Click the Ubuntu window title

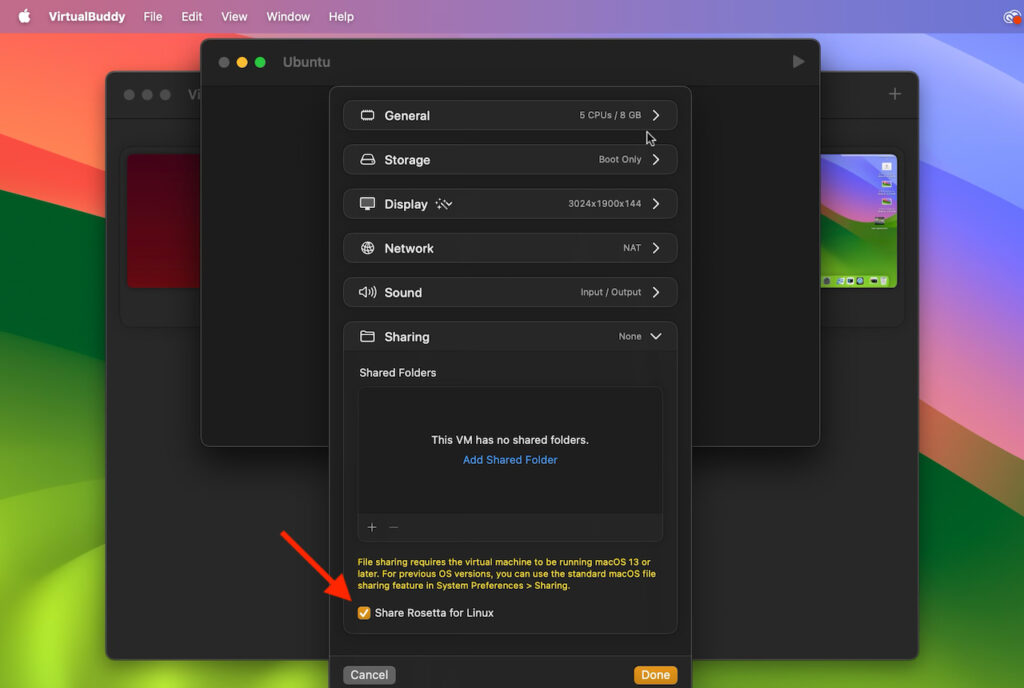click(306, 62)
